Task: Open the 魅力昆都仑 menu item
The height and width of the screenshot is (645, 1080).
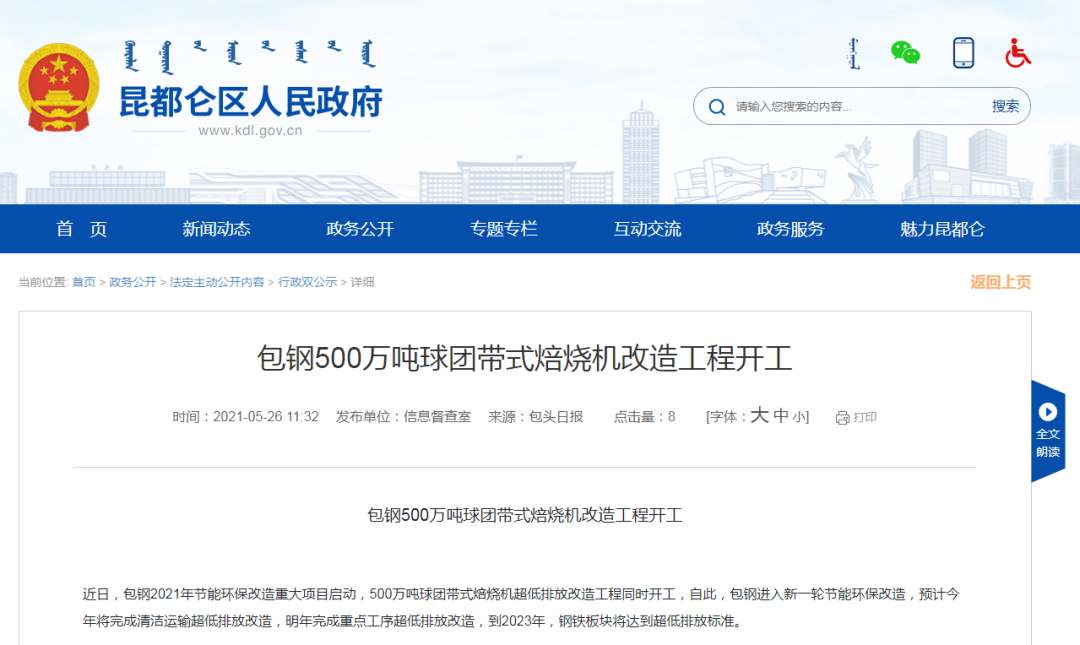Action: [942, 229]
